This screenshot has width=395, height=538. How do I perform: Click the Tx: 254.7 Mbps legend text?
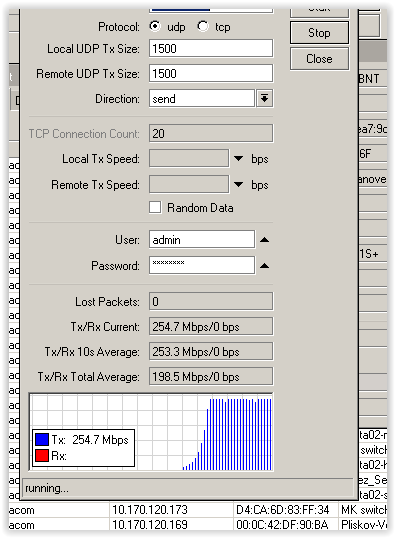click(x=90, y=440)
